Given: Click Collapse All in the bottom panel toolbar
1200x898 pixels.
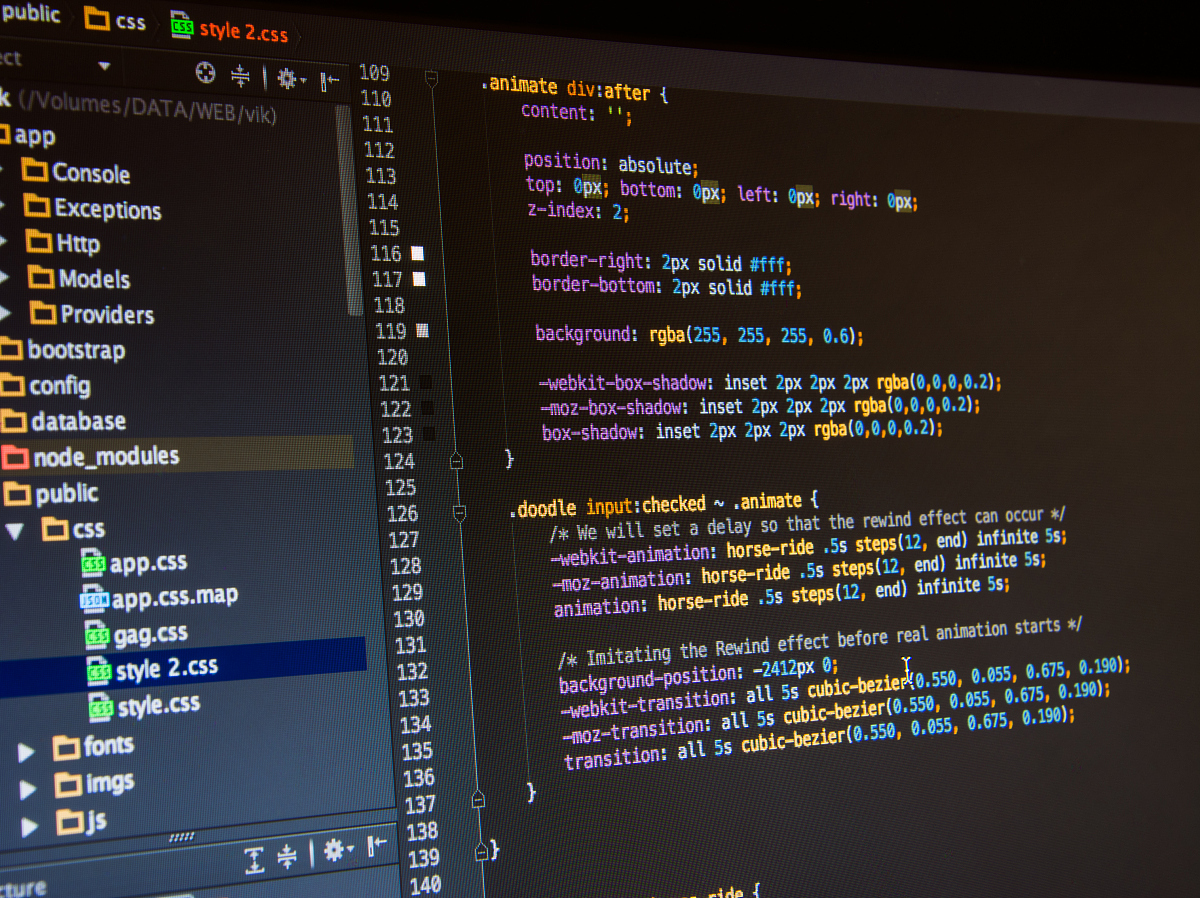Looking at the screenshot, I should click(x=287, y=856).
